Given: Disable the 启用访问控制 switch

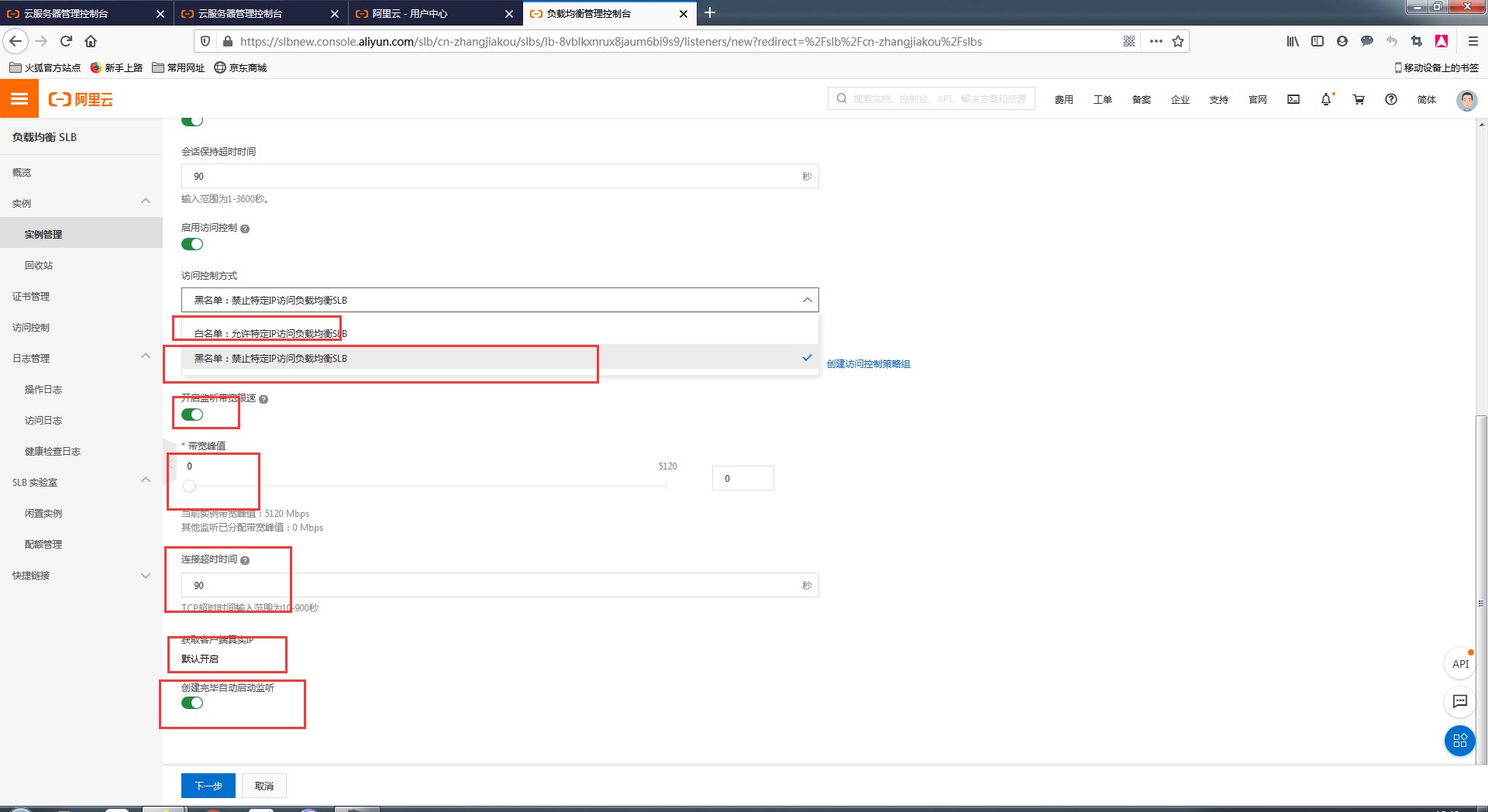Looking at the screenshot, I should point(192,244).
